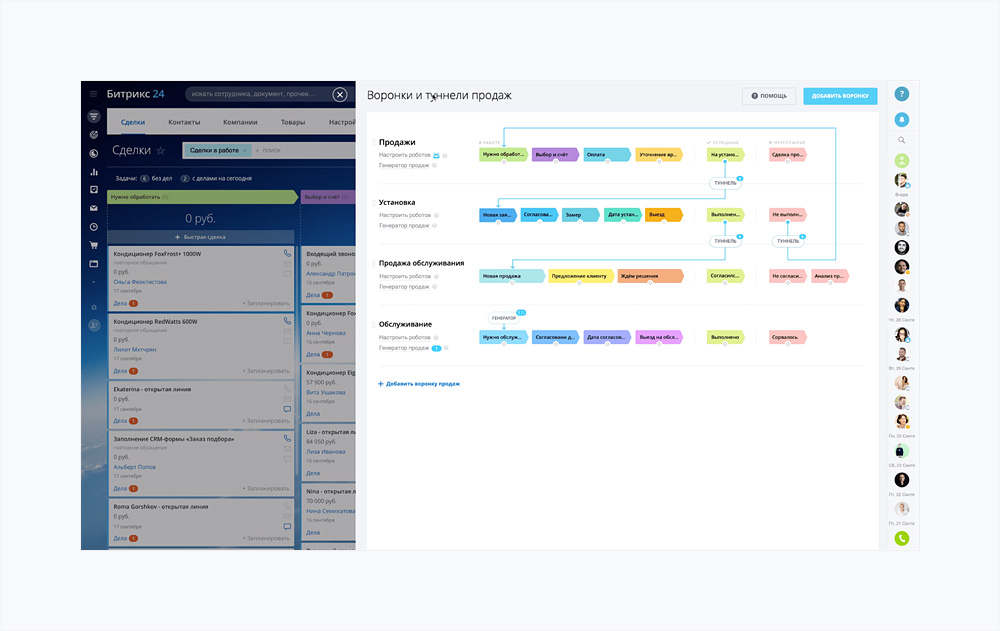Open the help question mark icon in right sidebar
Screen dimensions: 1000x631
pos(901,94)
